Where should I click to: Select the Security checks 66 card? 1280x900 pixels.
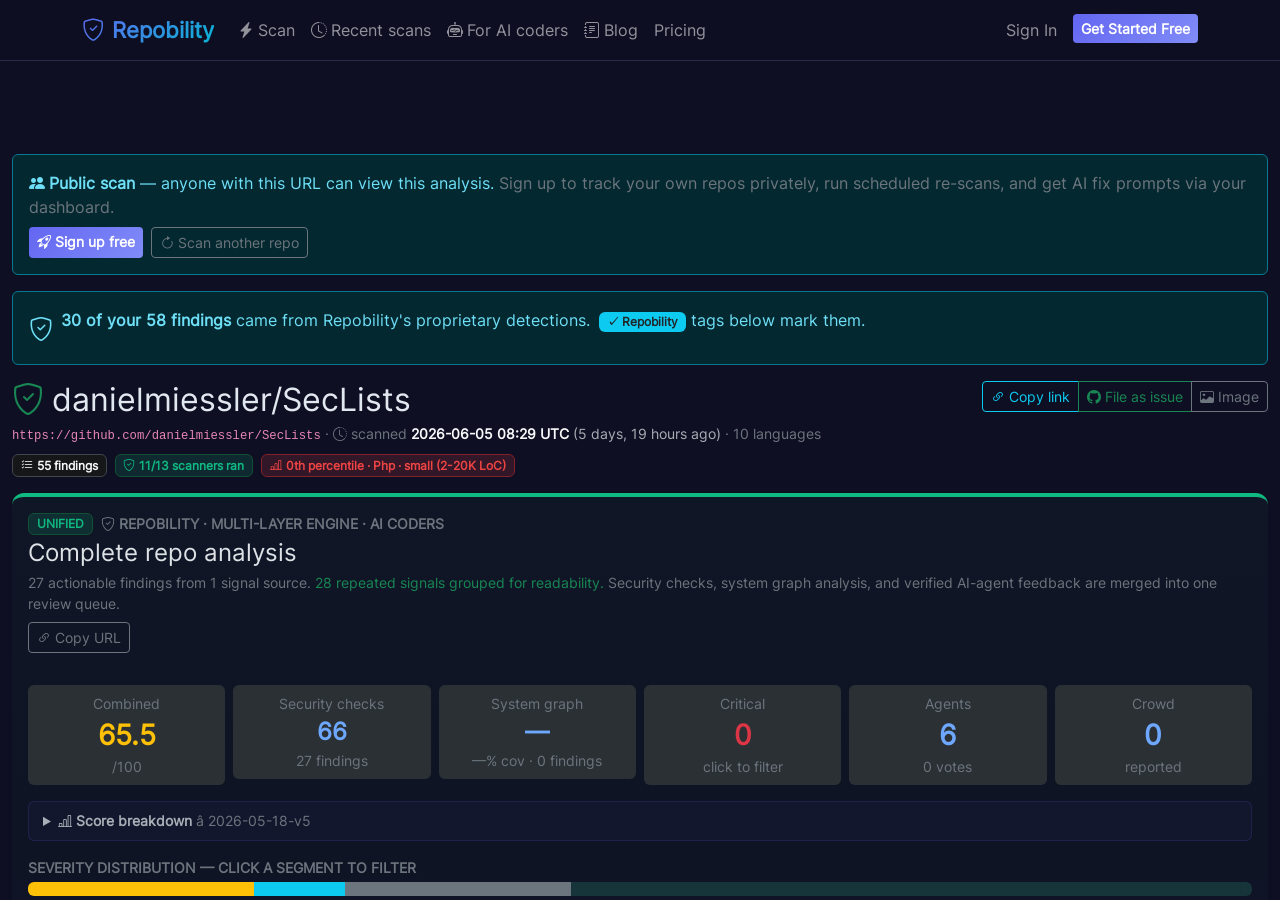332,732
